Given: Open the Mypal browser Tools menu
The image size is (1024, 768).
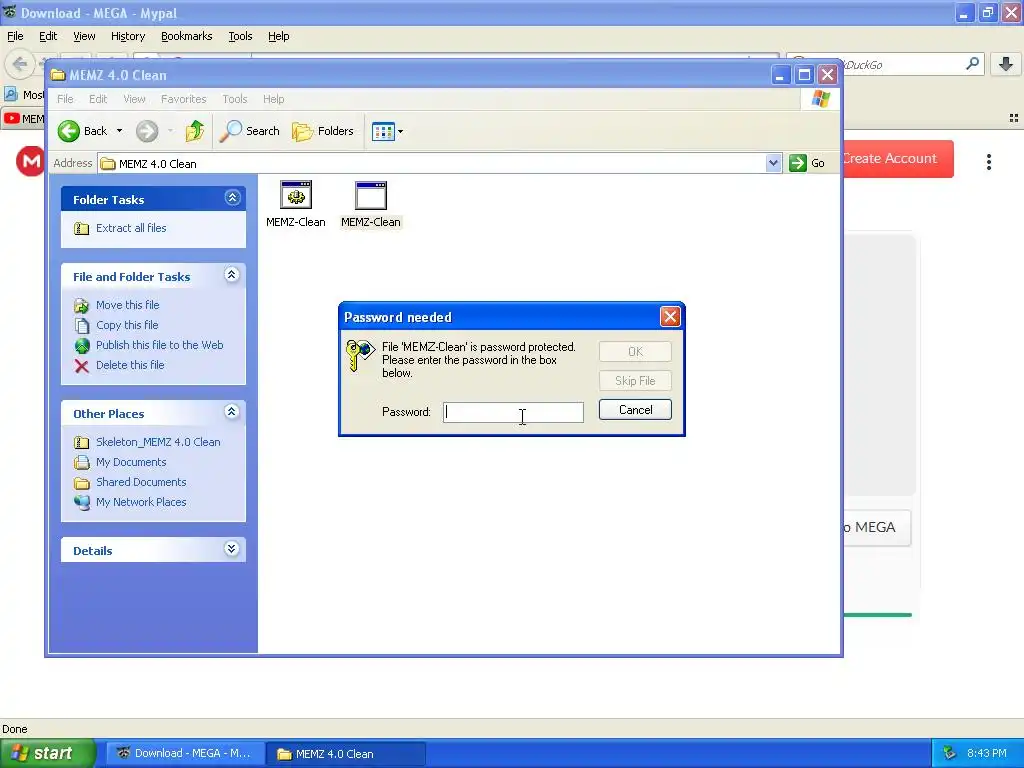Looking at the screenshot, I should pyautogui.click(x=240, y=37).
